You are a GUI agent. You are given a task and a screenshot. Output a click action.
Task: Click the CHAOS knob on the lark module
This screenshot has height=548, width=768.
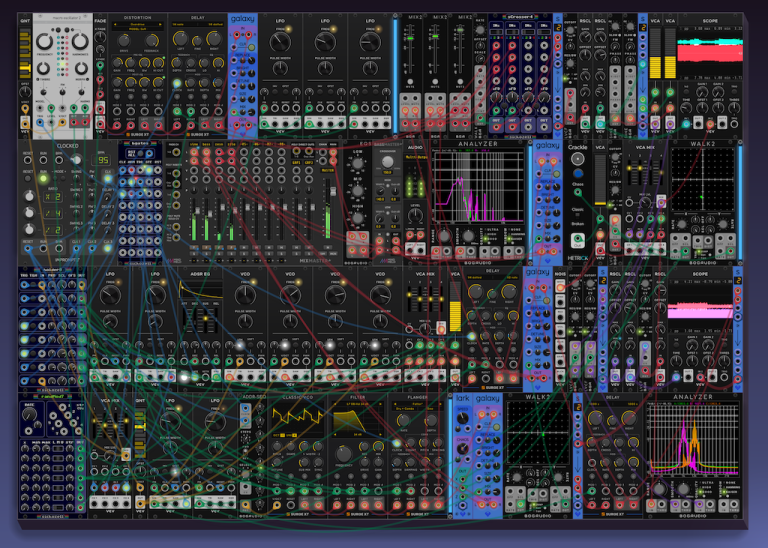462,449
